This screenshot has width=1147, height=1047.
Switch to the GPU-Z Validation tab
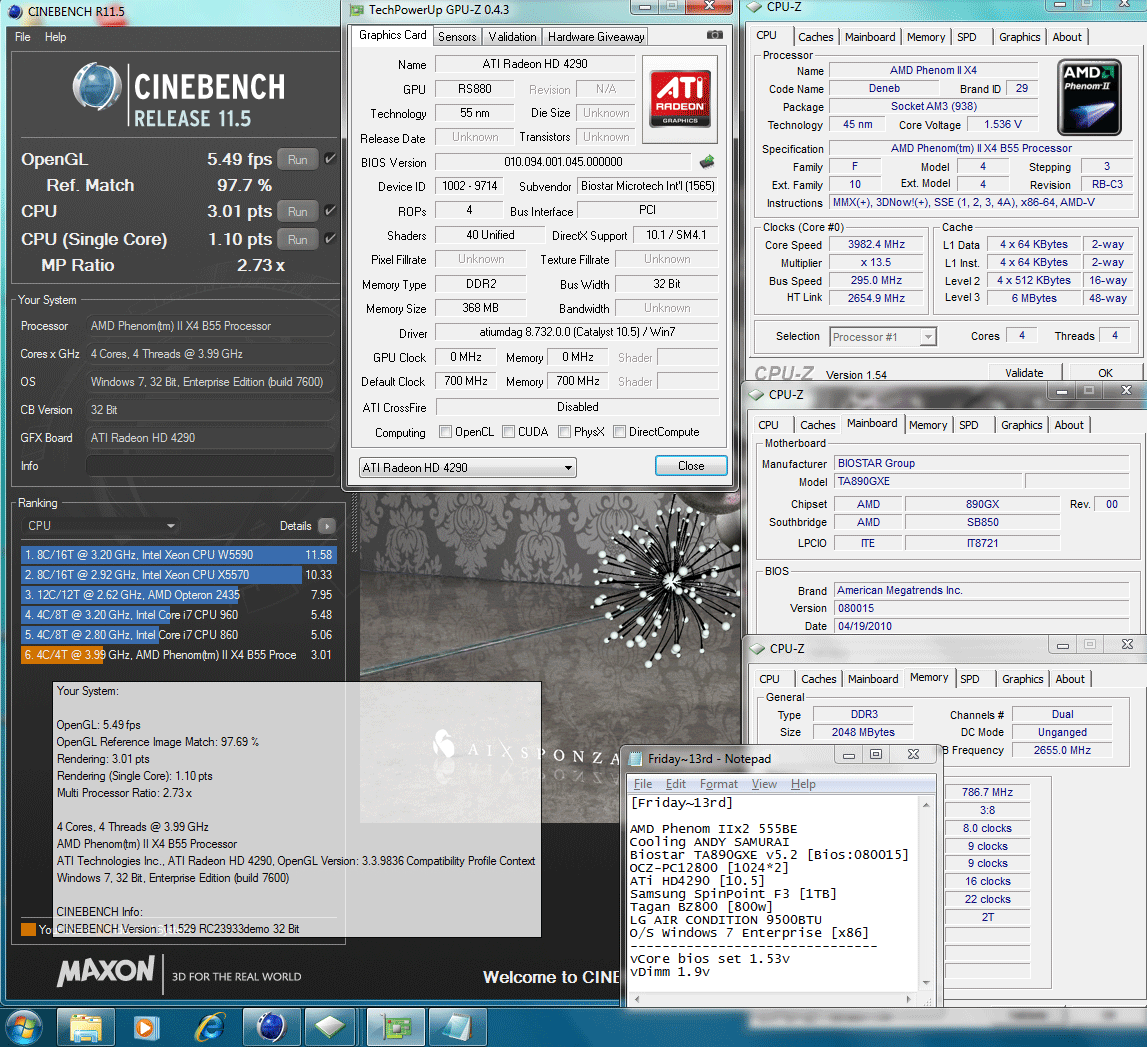[512, 37]
